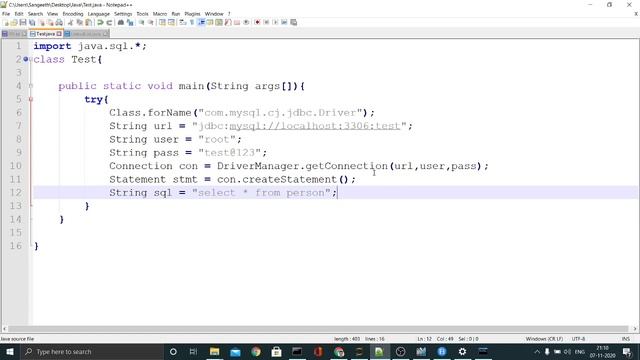Toggle INS insert mode in status bar
This screenshot has width=640, height=360.
click(625, 339)
